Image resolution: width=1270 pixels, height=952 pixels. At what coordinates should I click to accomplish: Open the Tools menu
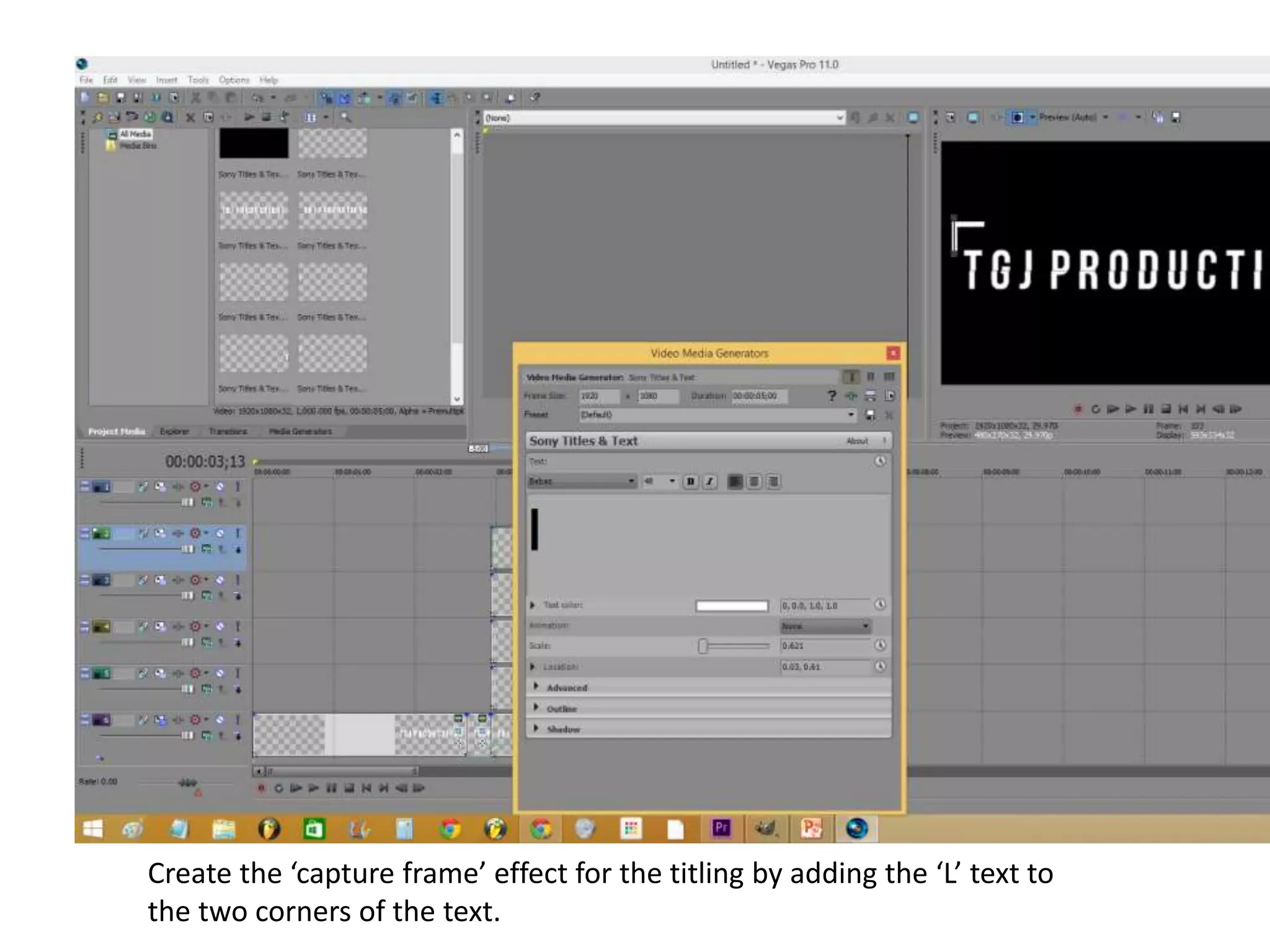point(198,80)
